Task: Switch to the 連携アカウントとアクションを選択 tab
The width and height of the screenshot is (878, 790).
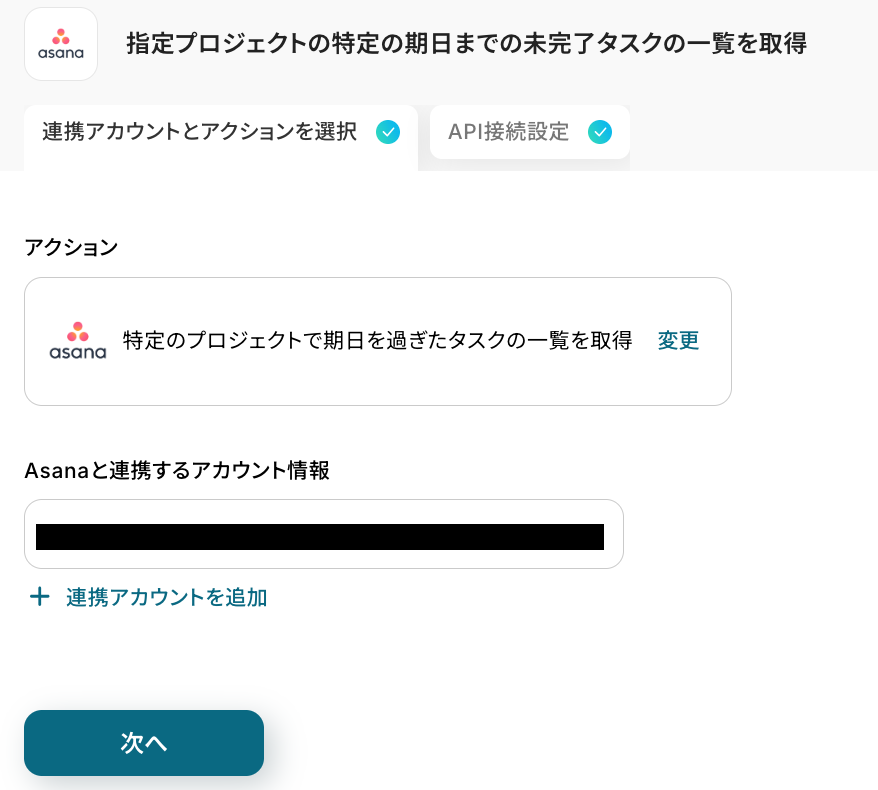Action: 200,132
